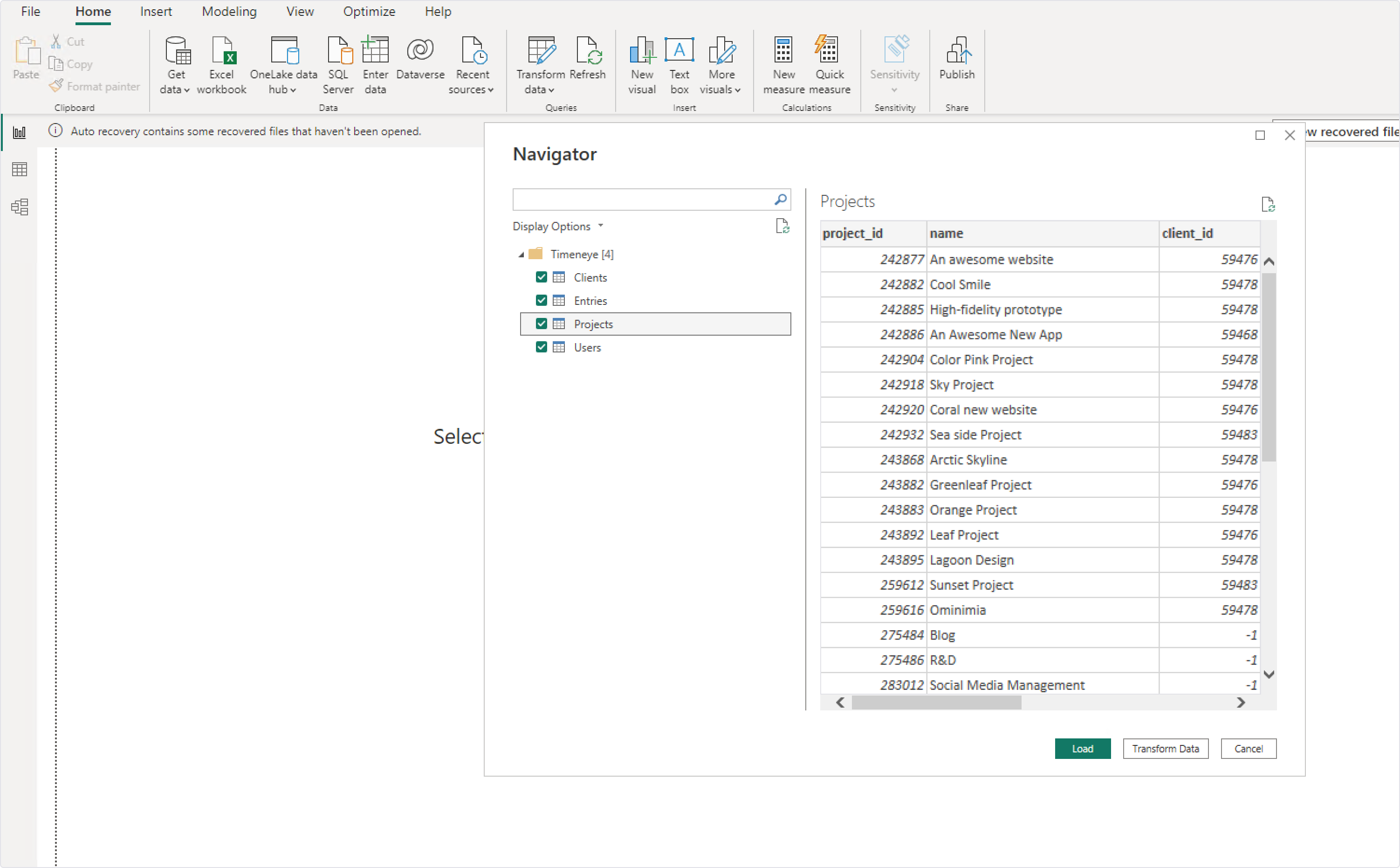Click the client_id column header
Screen dimensions: 1400x868
point(1209,233)
